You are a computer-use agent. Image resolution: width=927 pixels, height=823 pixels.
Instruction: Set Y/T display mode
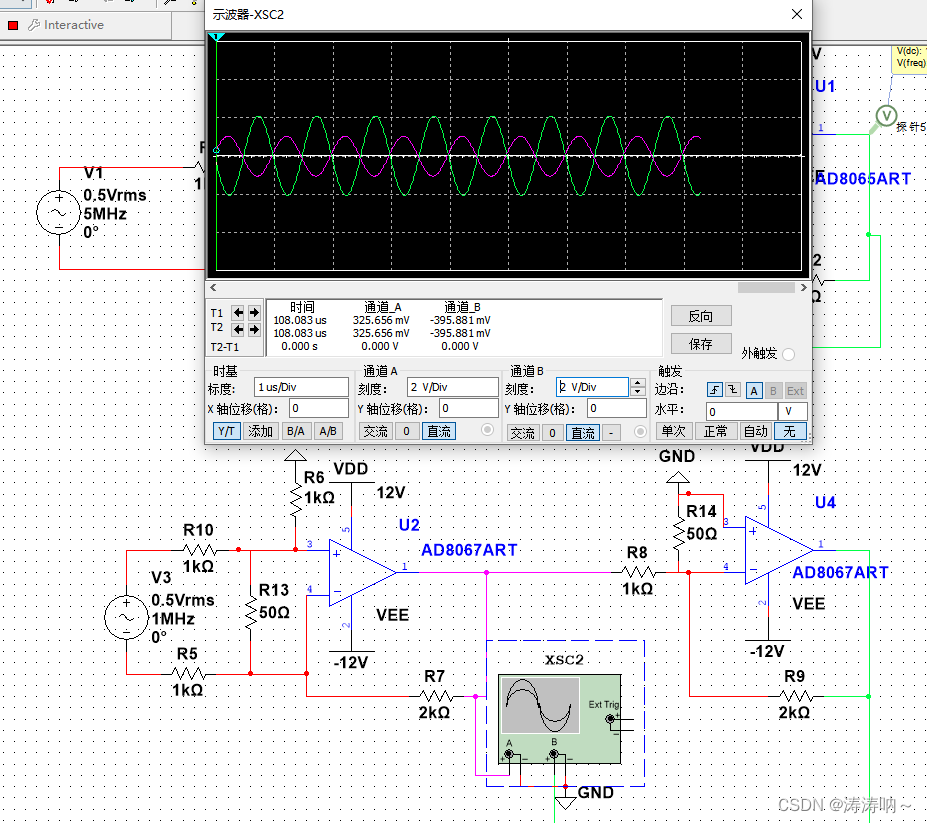pos(226,431)
